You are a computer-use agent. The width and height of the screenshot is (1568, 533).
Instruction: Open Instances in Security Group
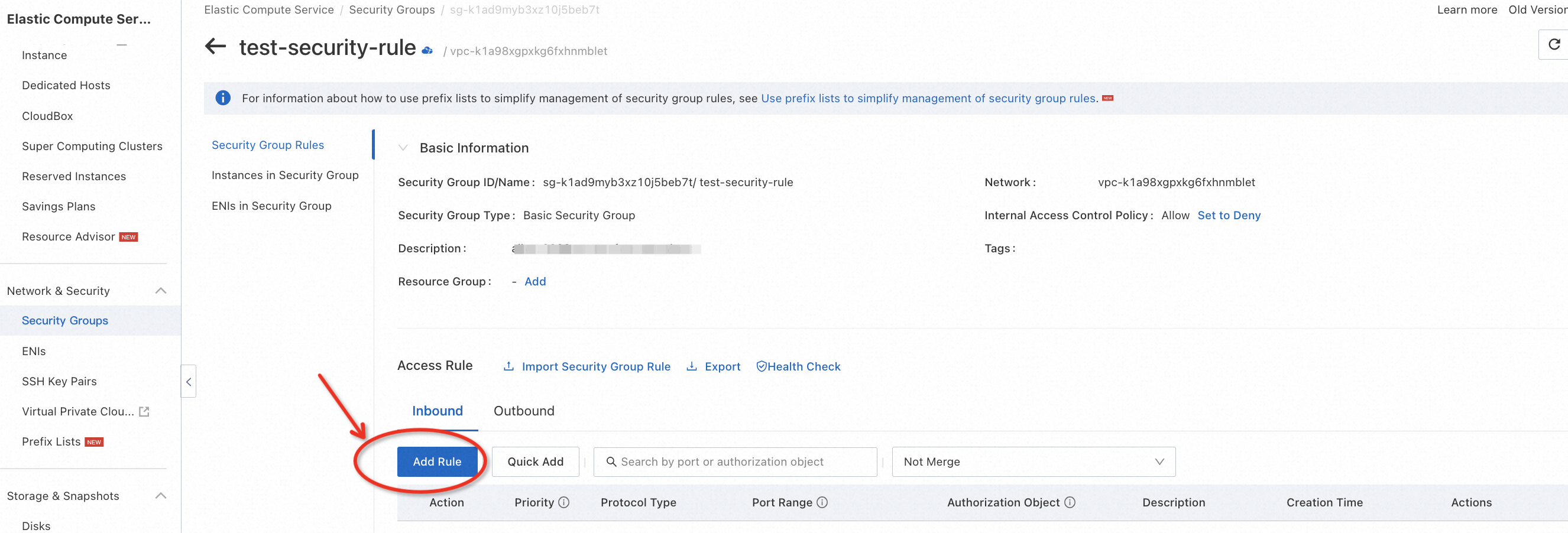pos(285,175)
